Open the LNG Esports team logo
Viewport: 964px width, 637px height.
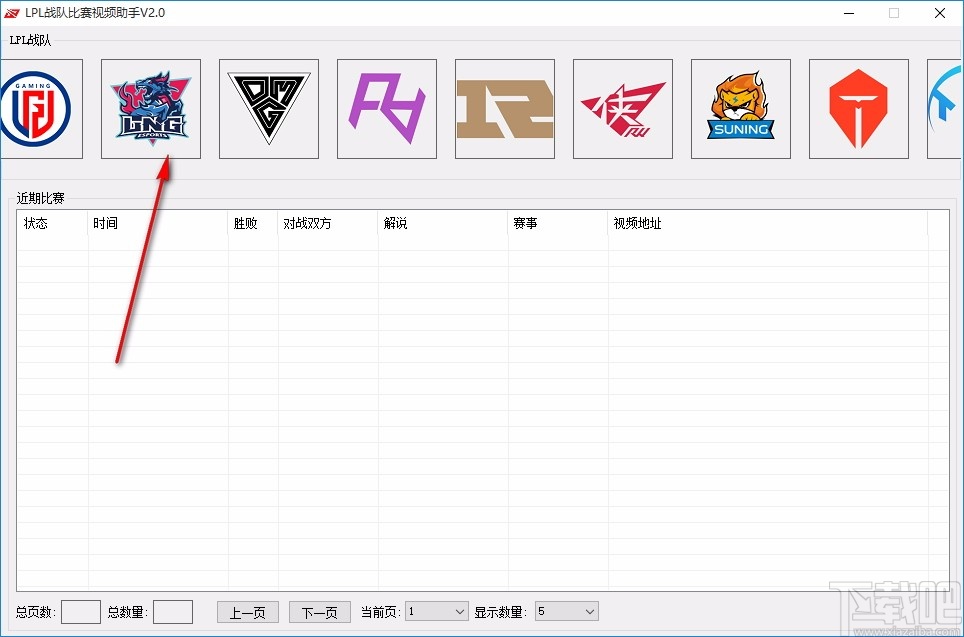[x=150, y=108]
